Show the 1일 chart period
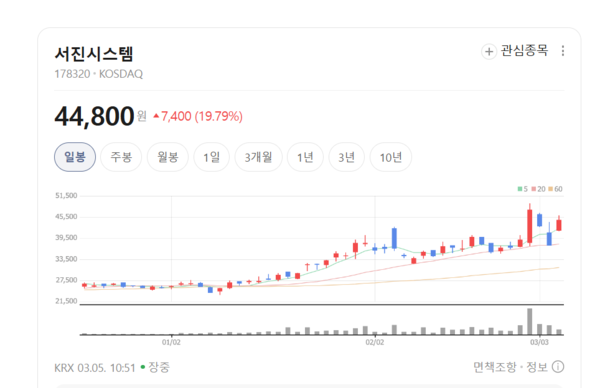 click(x=211, y=157)
